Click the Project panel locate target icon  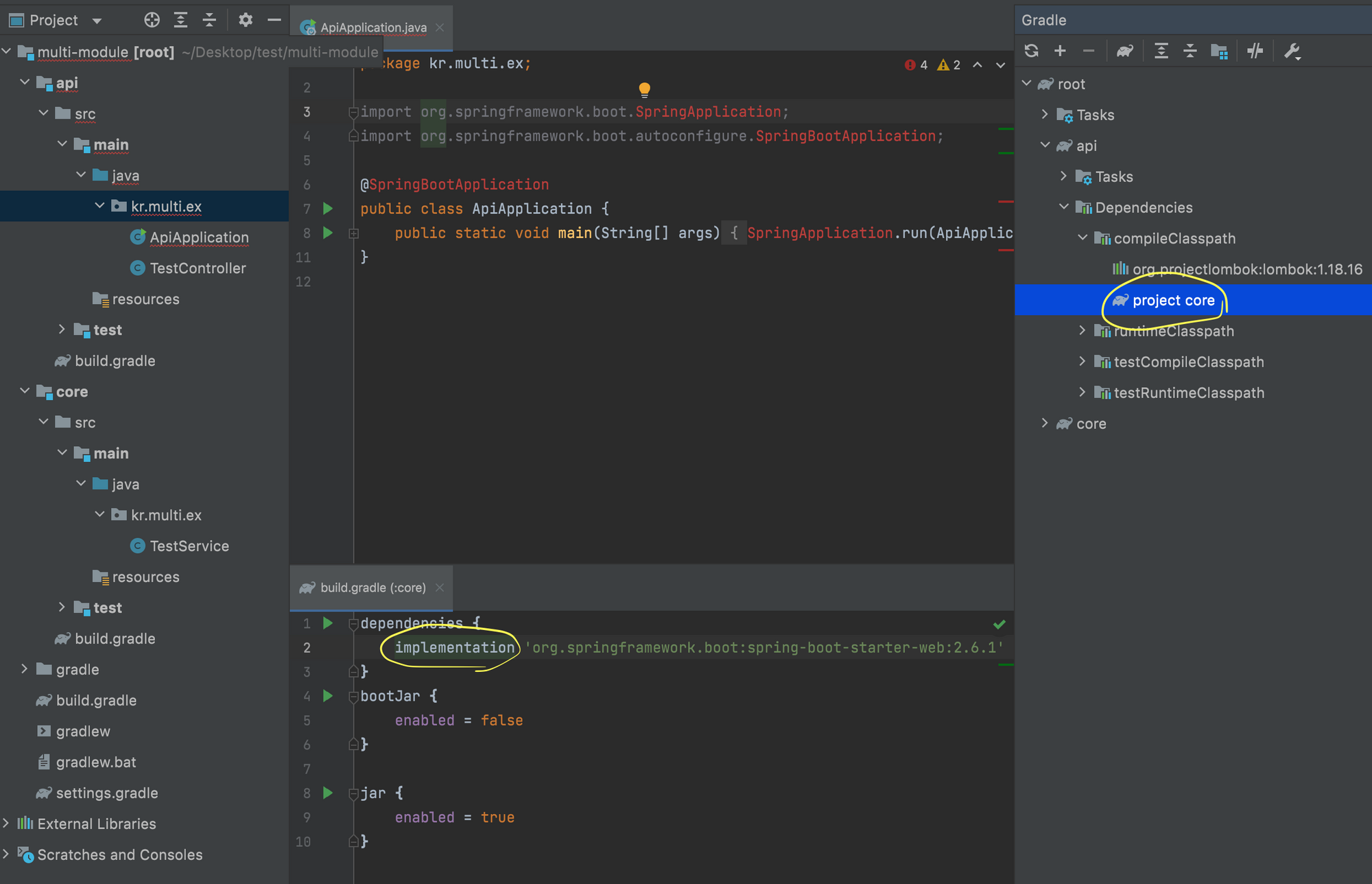[152, 20]
